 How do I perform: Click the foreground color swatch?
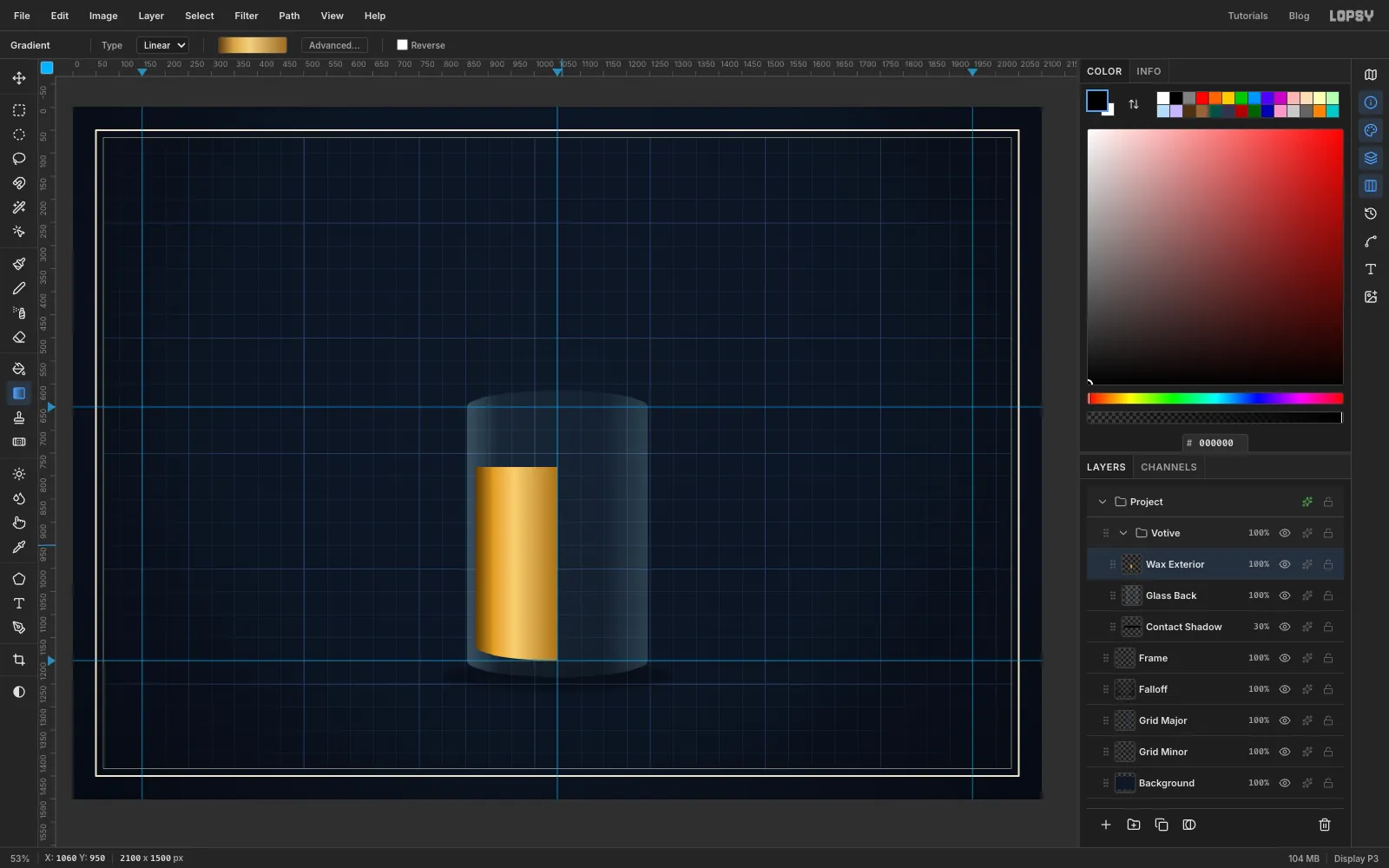pos(1096,101)
